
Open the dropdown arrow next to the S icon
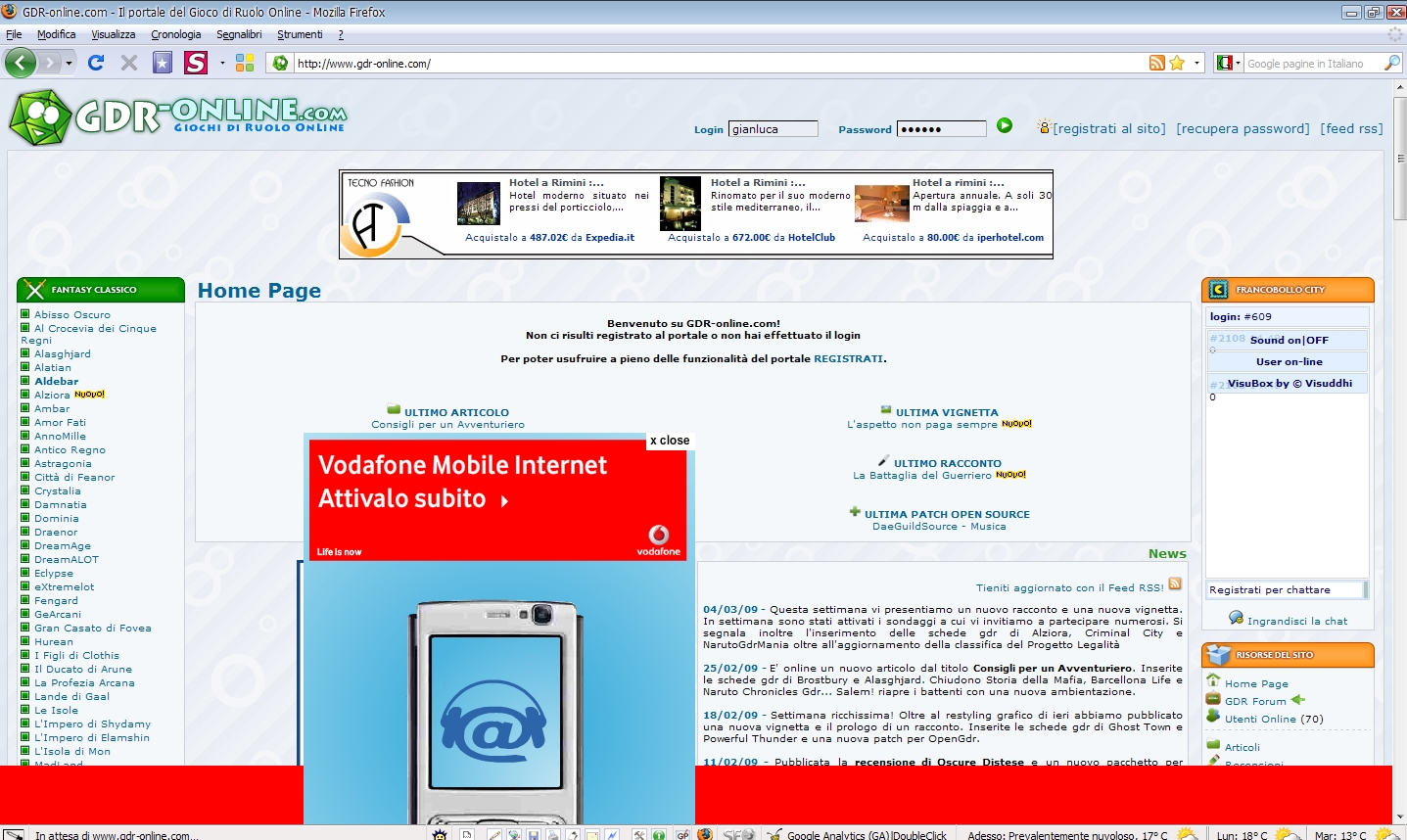tap(222, 63)
